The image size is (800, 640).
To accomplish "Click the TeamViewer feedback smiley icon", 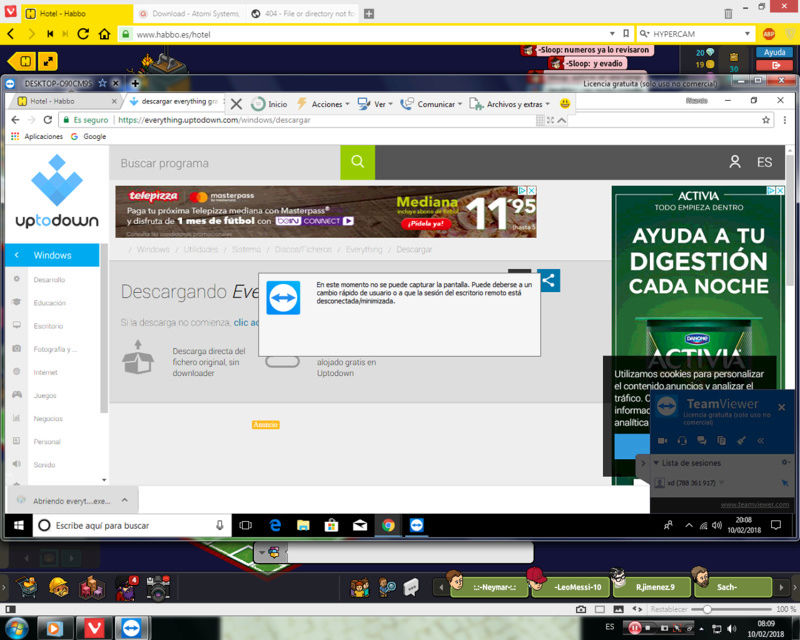I will (x=565, y=104).
